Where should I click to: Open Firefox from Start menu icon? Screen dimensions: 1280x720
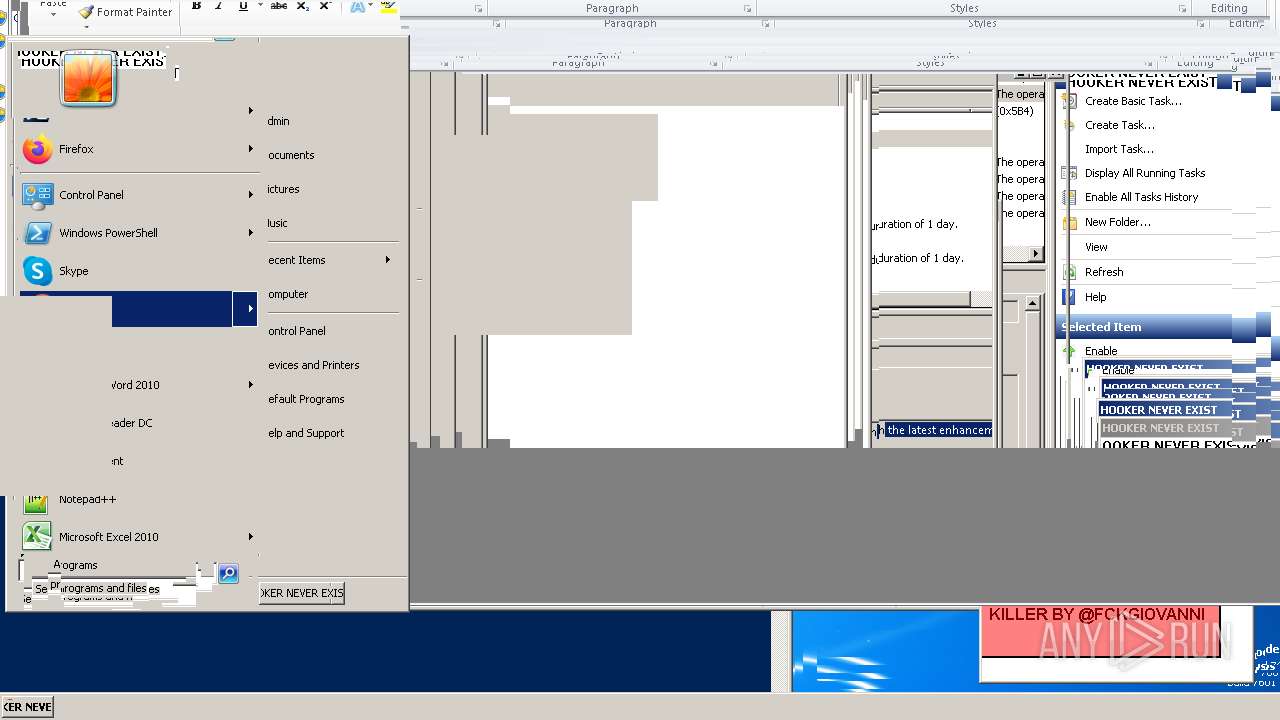click(x=37, y=149)
